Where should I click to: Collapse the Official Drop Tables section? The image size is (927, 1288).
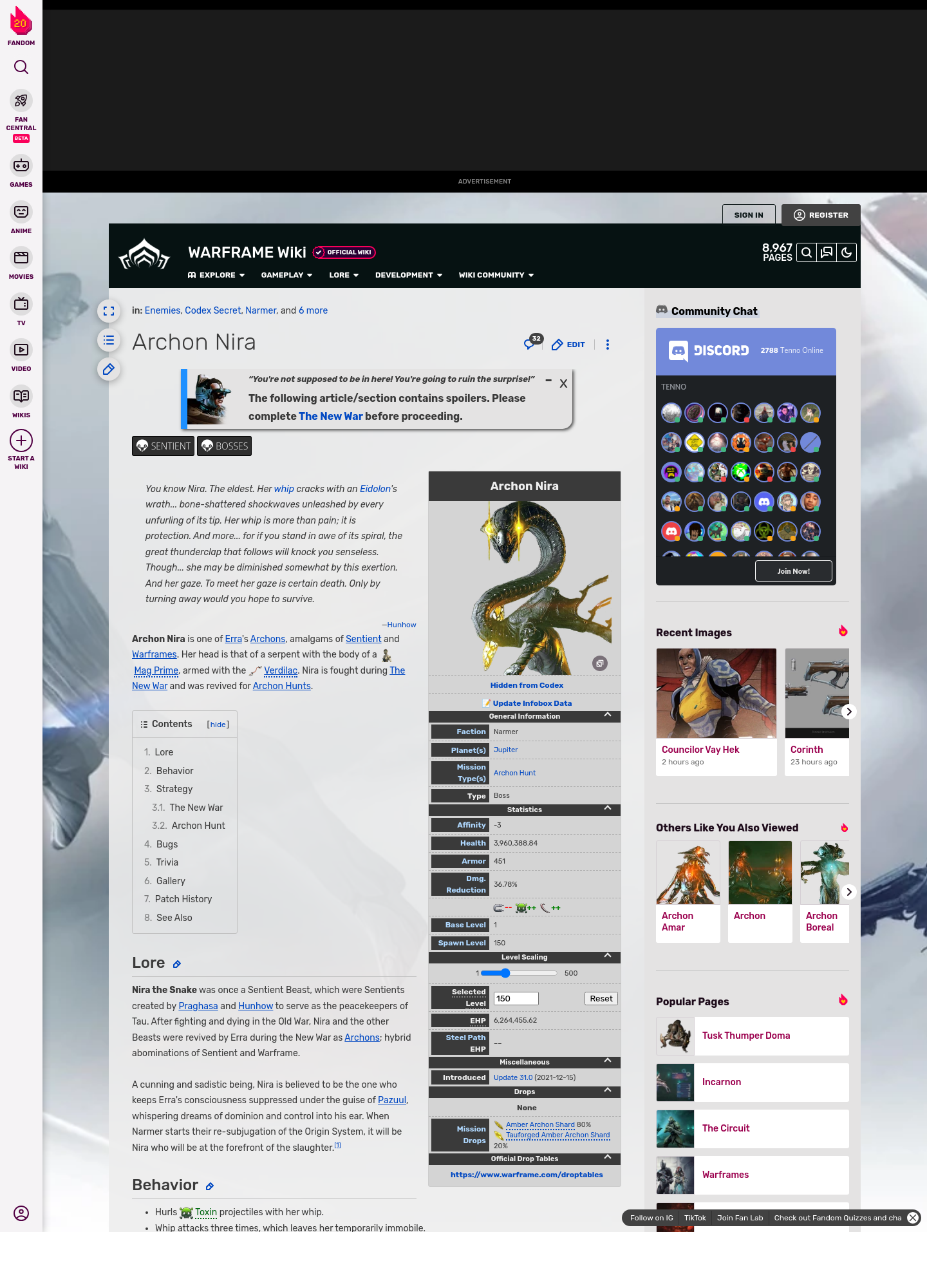(608, 1157)
